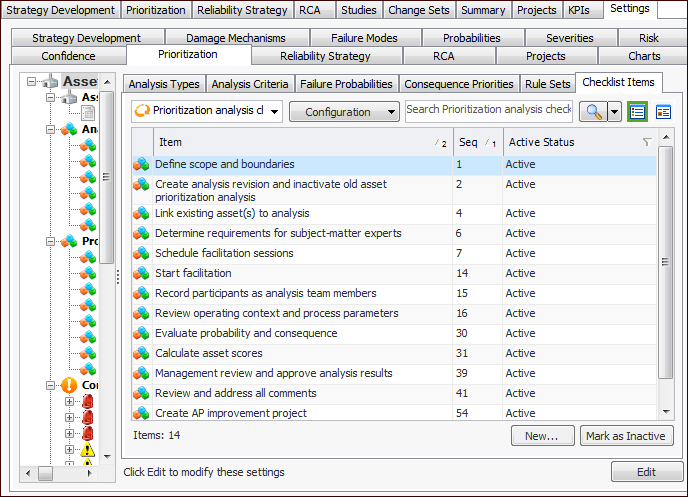The image size is (688, 497).
Task: Click the Search Prioritization analysis checklist field
Action: pyautogui.click(x=489, y=110)
